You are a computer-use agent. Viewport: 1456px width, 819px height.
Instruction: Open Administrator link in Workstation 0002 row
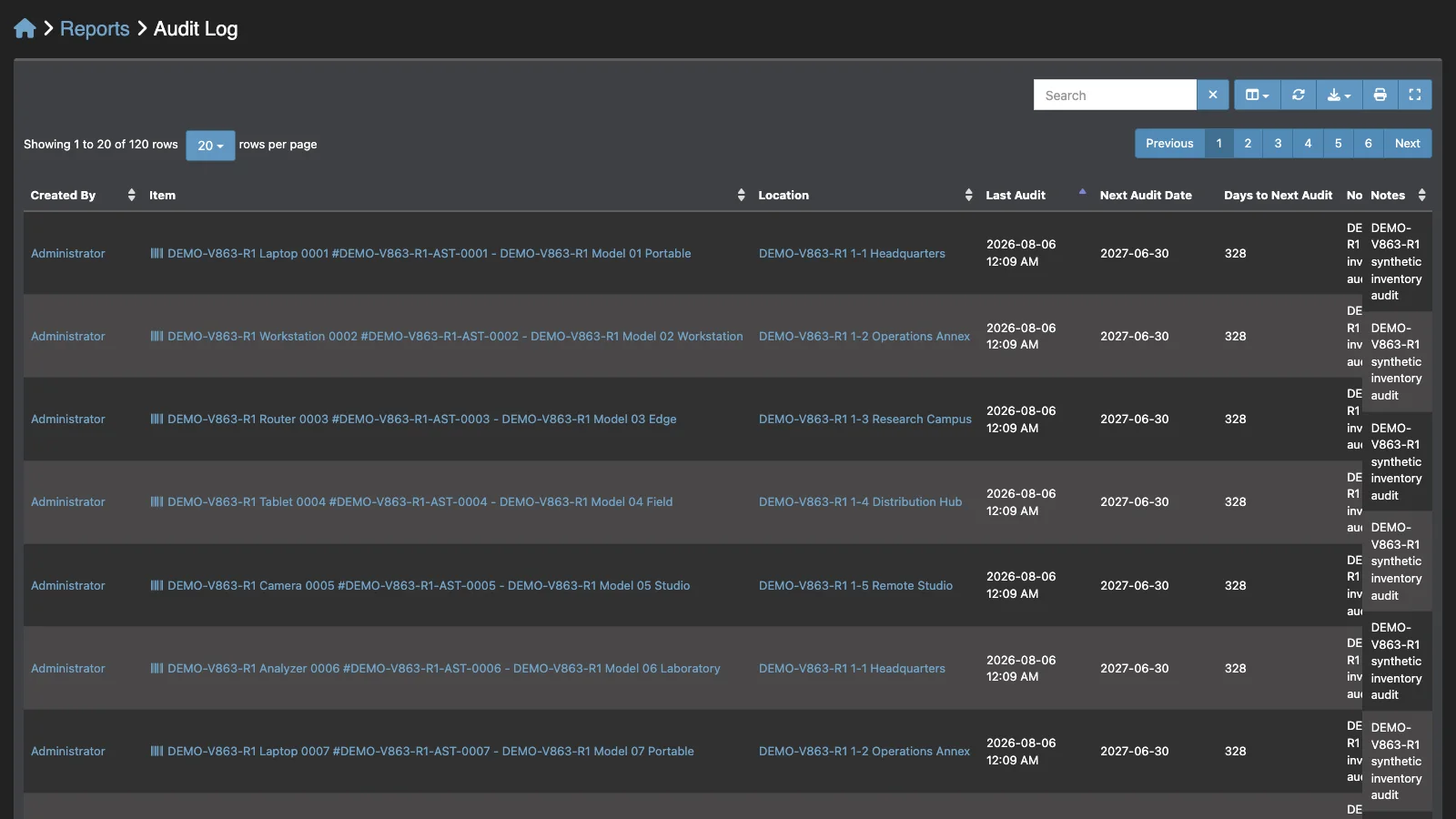[x=68, y=336]
